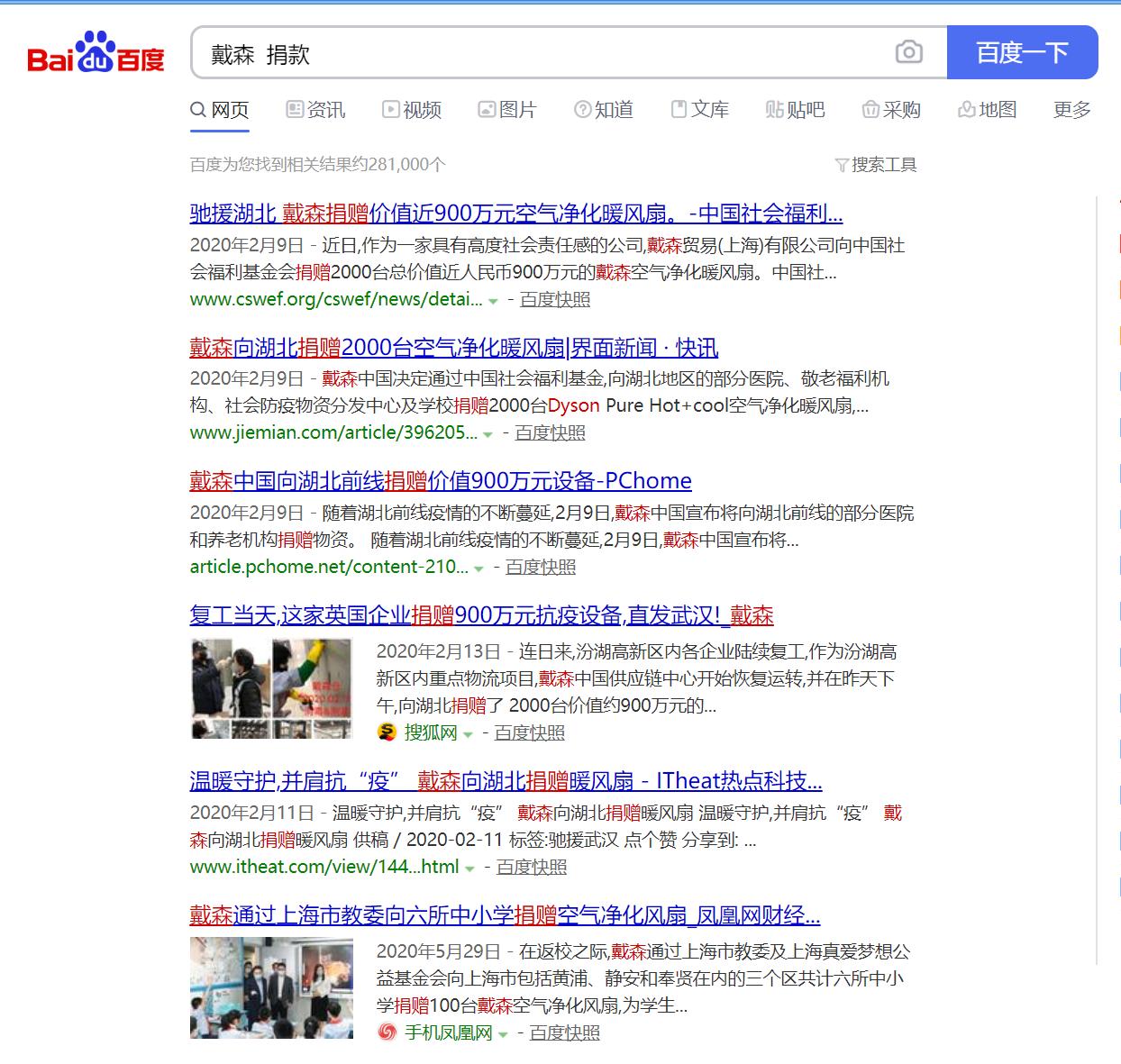
Task: Open the dropdown arrow beside www.itheat.com URL
Action: (x=469, y=868)
